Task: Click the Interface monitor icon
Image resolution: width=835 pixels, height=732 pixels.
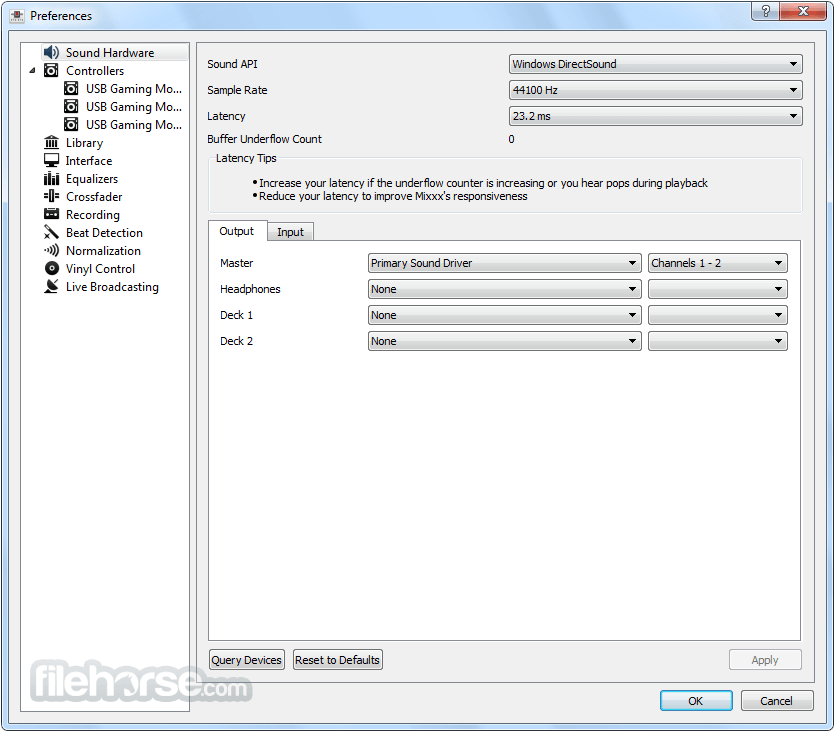Action: (x=51, y=160)
